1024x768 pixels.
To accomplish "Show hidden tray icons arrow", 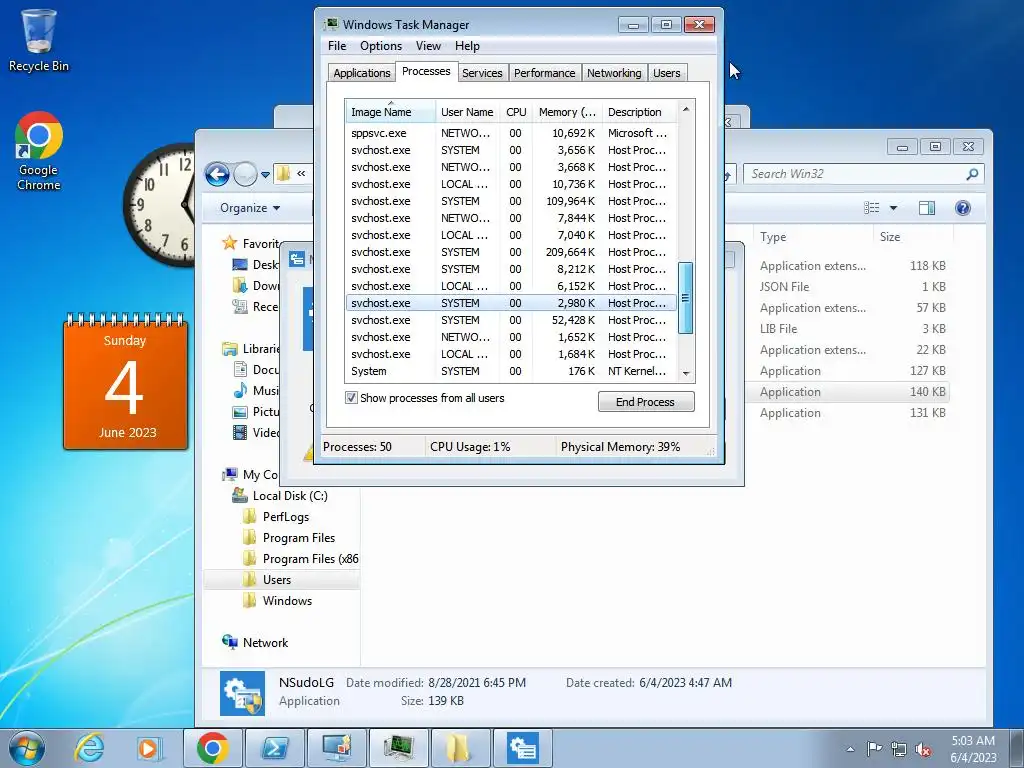I will pyautogui.click(x=850, y=749).
